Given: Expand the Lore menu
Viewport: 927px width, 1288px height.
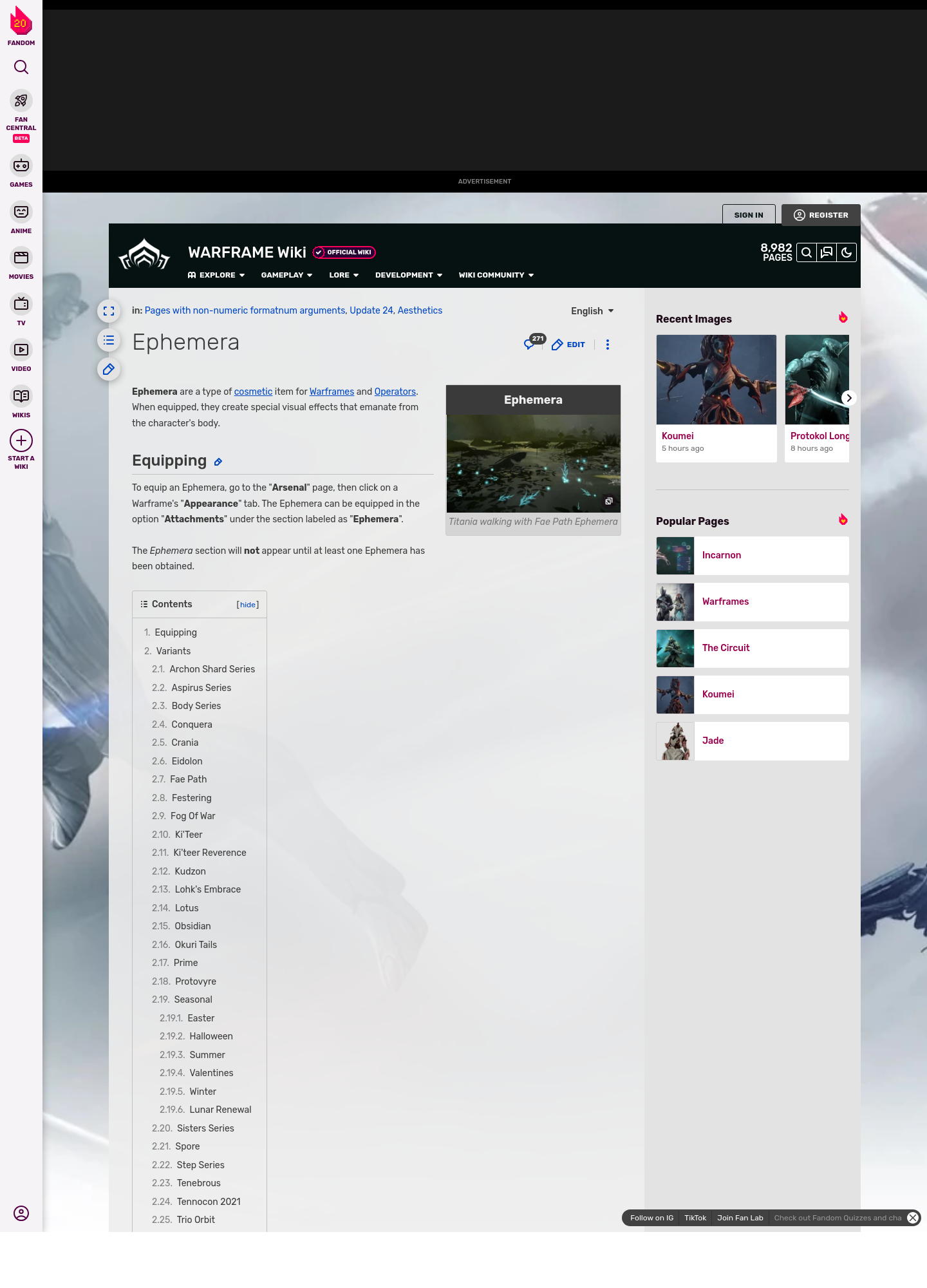Looking at the screenshot, I should point(344,275).
